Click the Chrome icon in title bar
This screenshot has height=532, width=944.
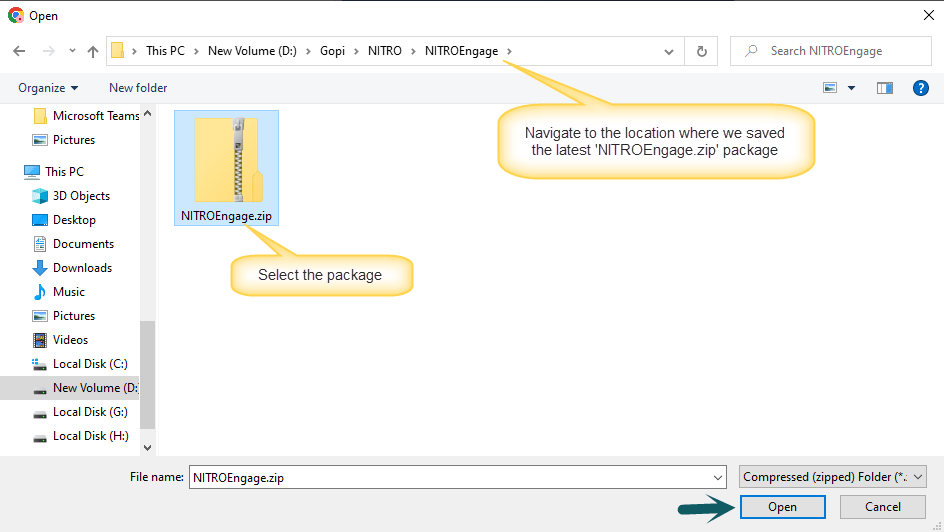[x=16, y=16]
